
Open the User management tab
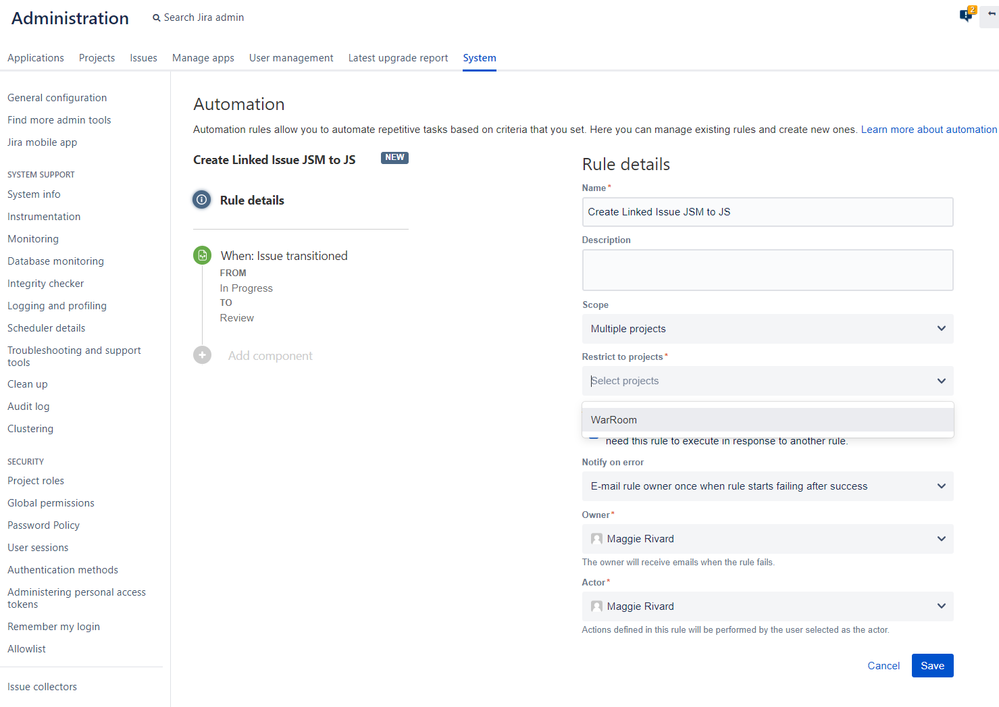[x=291, y=58]
